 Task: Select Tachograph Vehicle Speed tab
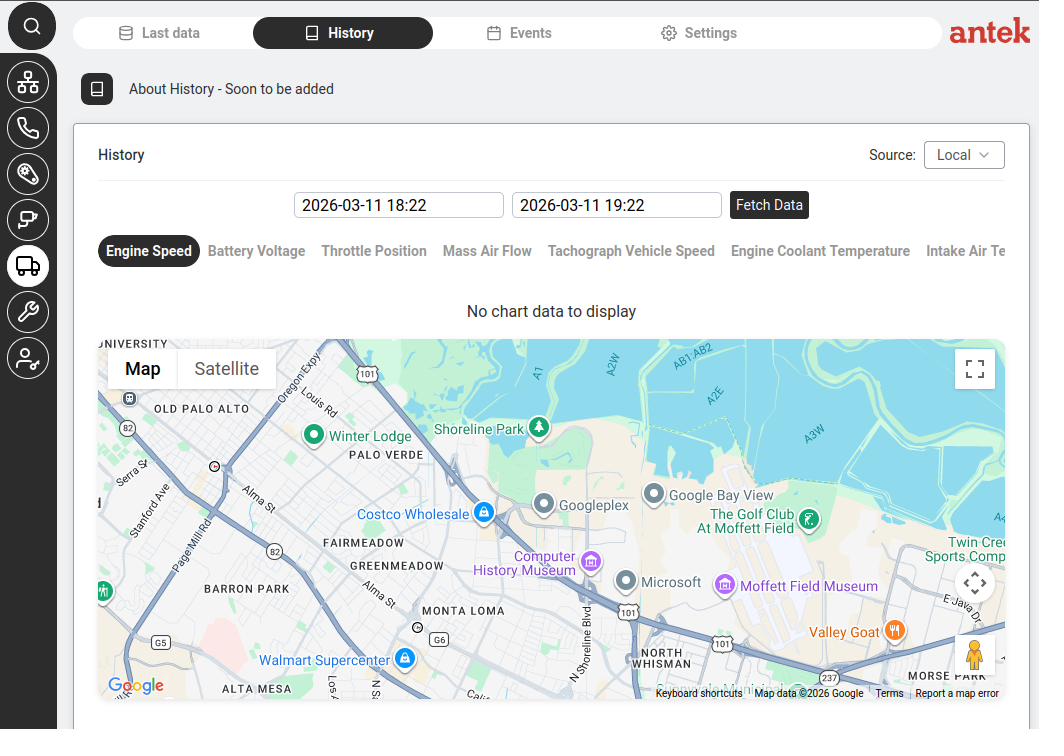(x=631, y=251)
